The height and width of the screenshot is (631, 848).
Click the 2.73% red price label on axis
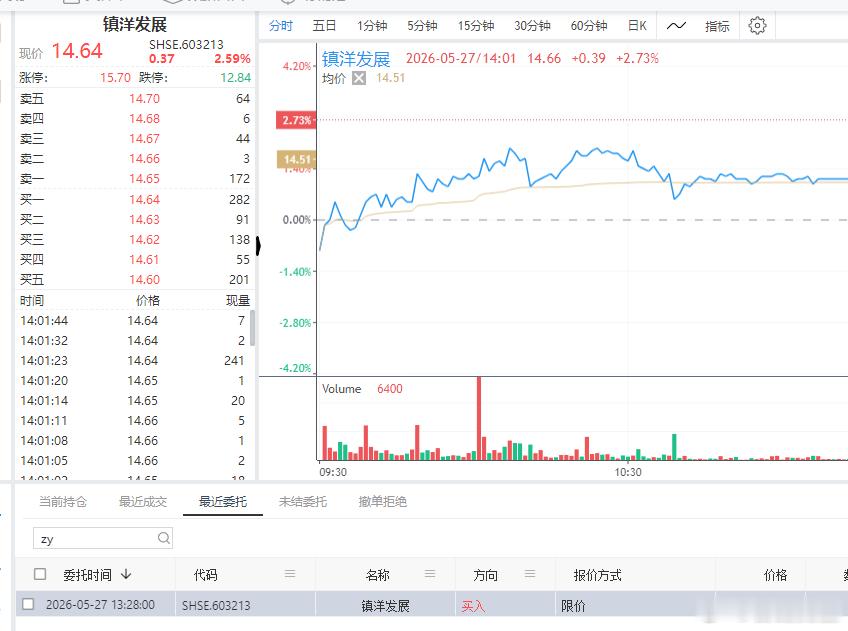click(296, 120)
